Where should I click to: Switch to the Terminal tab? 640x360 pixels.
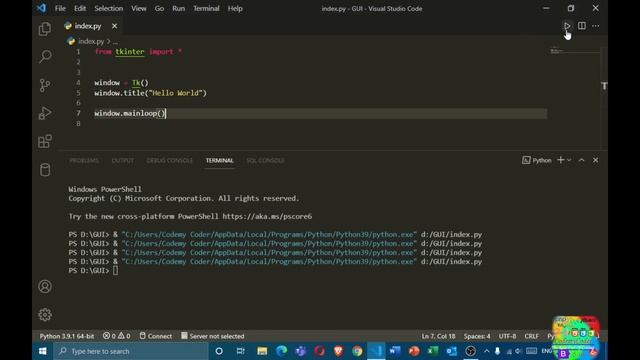click(220, 160)
